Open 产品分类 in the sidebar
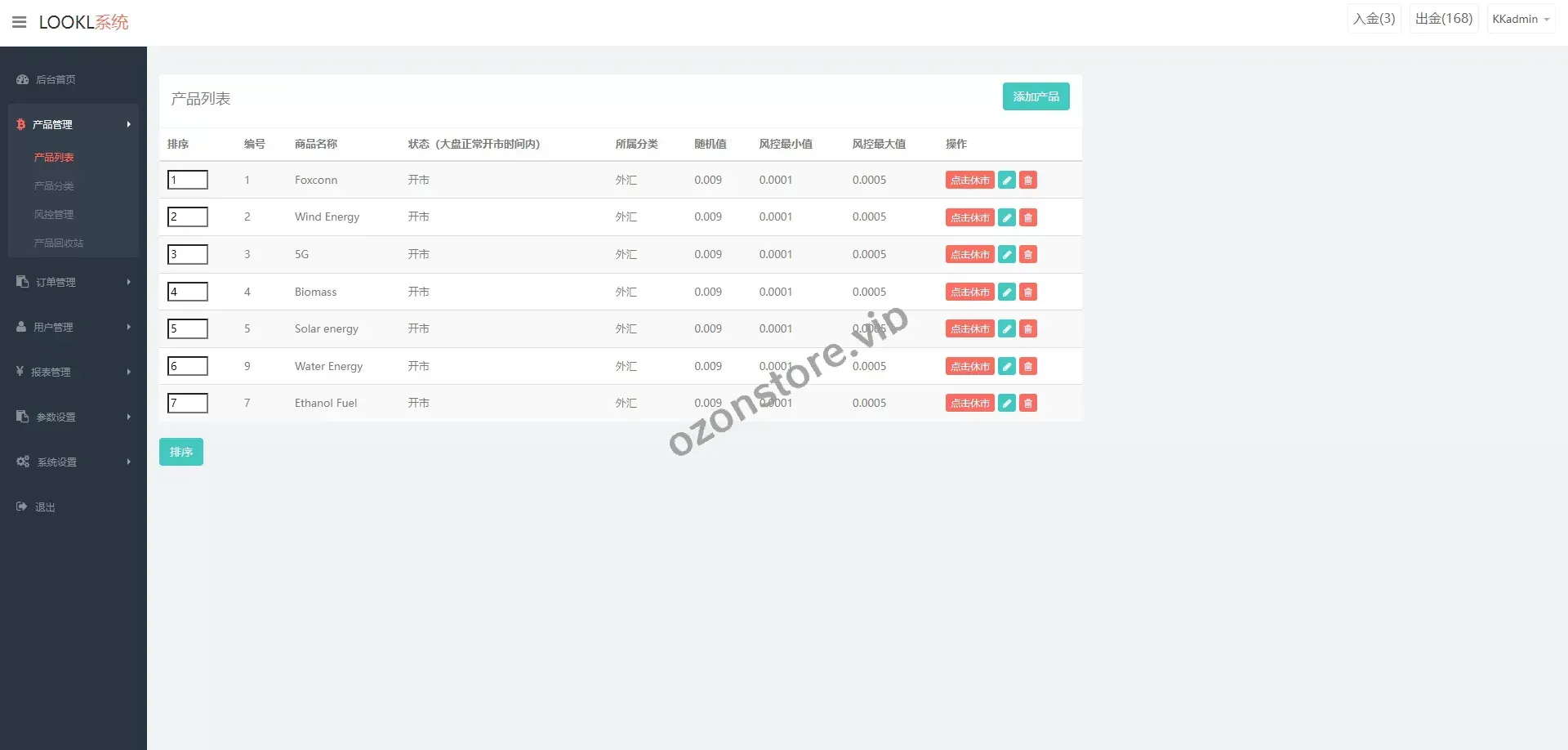 point(54,186)
